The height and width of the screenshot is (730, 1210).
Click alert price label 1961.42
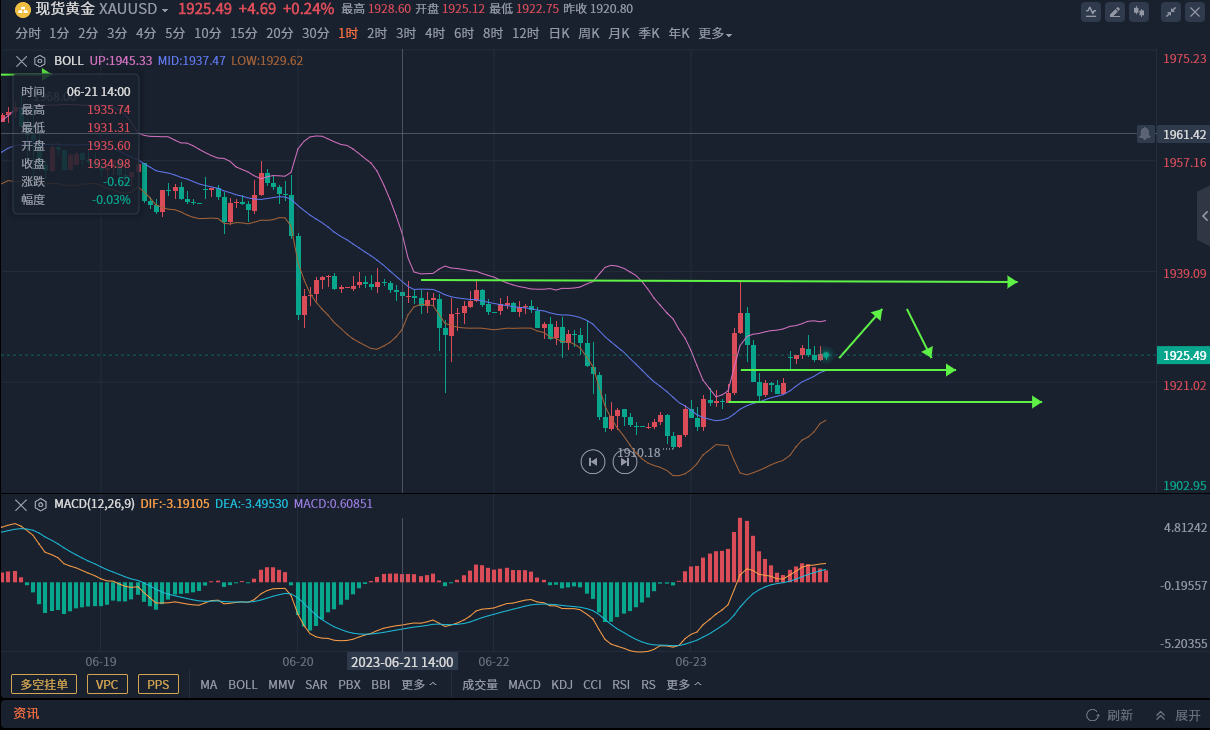pyautogui.click(x=1184, y=134)
